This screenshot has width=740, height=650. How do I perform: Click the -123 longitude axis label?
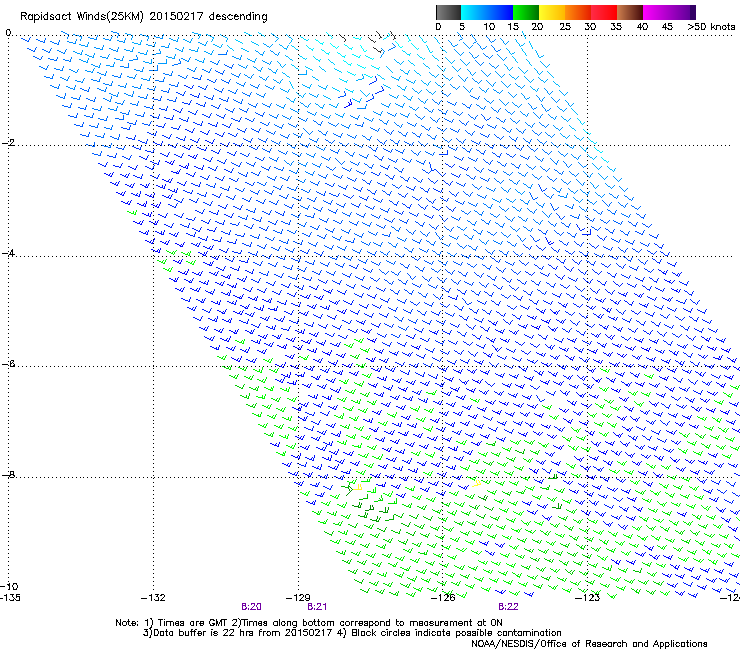pos(588,598)
